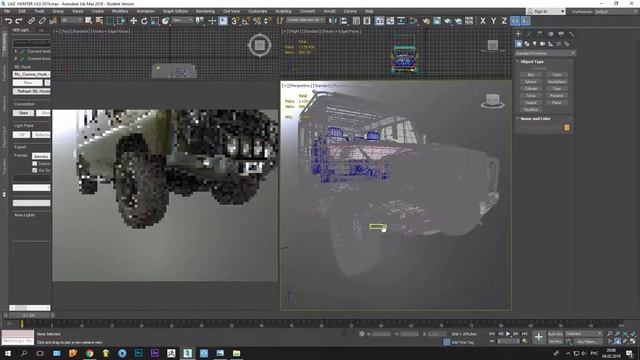The width and height of the screenshot is (640, 360).
Task: Click the object color swatch in Name and Color
Action: point(567,128)
